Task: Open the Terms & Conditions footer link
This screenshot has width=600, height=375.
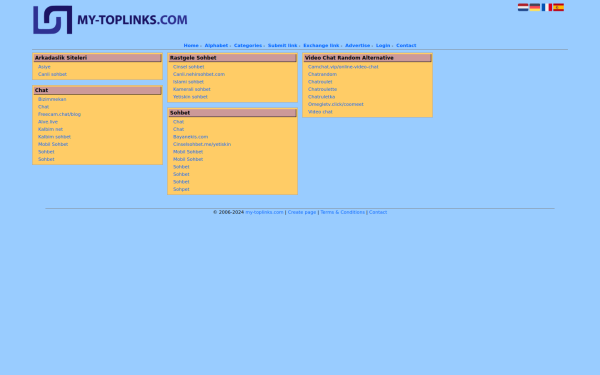Action: [342, 212]
